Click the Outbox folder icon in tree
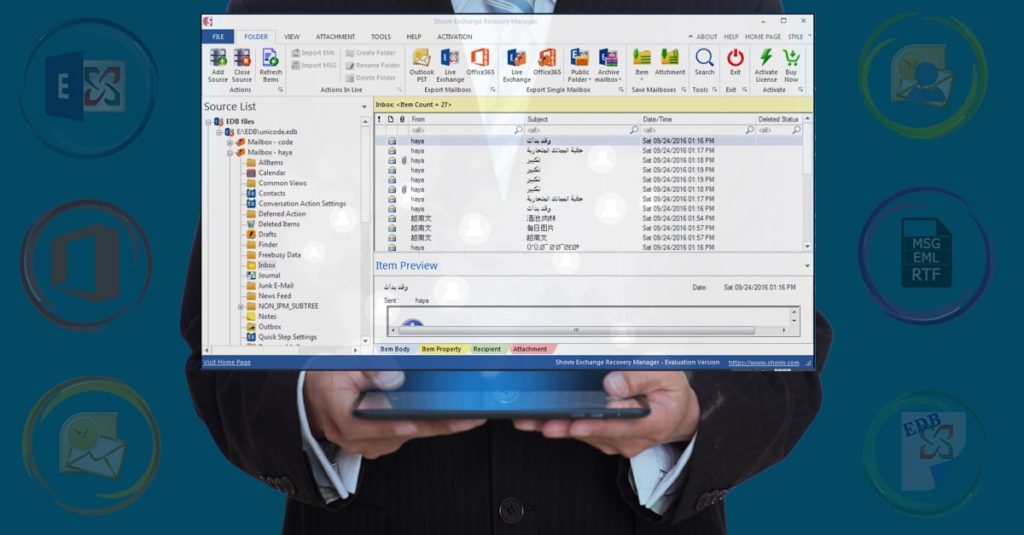1024x535 pixels. (x=251, y=327)
